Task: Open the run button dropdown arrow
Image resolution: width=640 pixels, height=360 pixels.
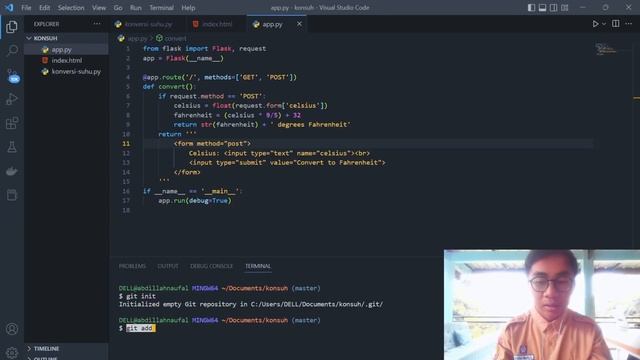Action: 604,24
